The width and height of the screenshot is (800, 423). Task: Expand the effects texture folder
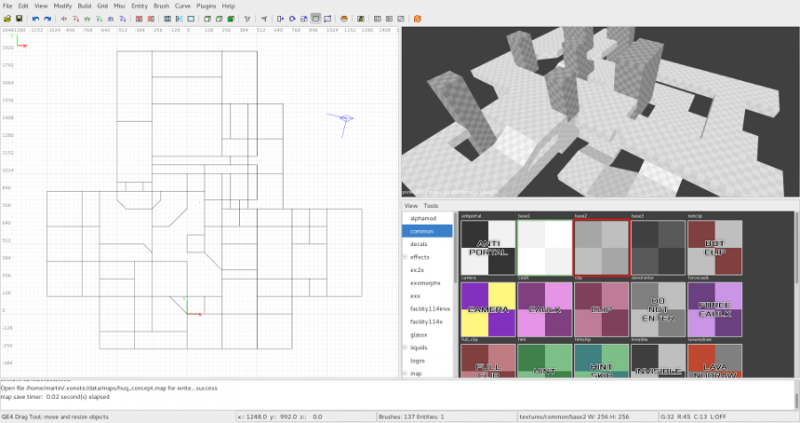404,257
